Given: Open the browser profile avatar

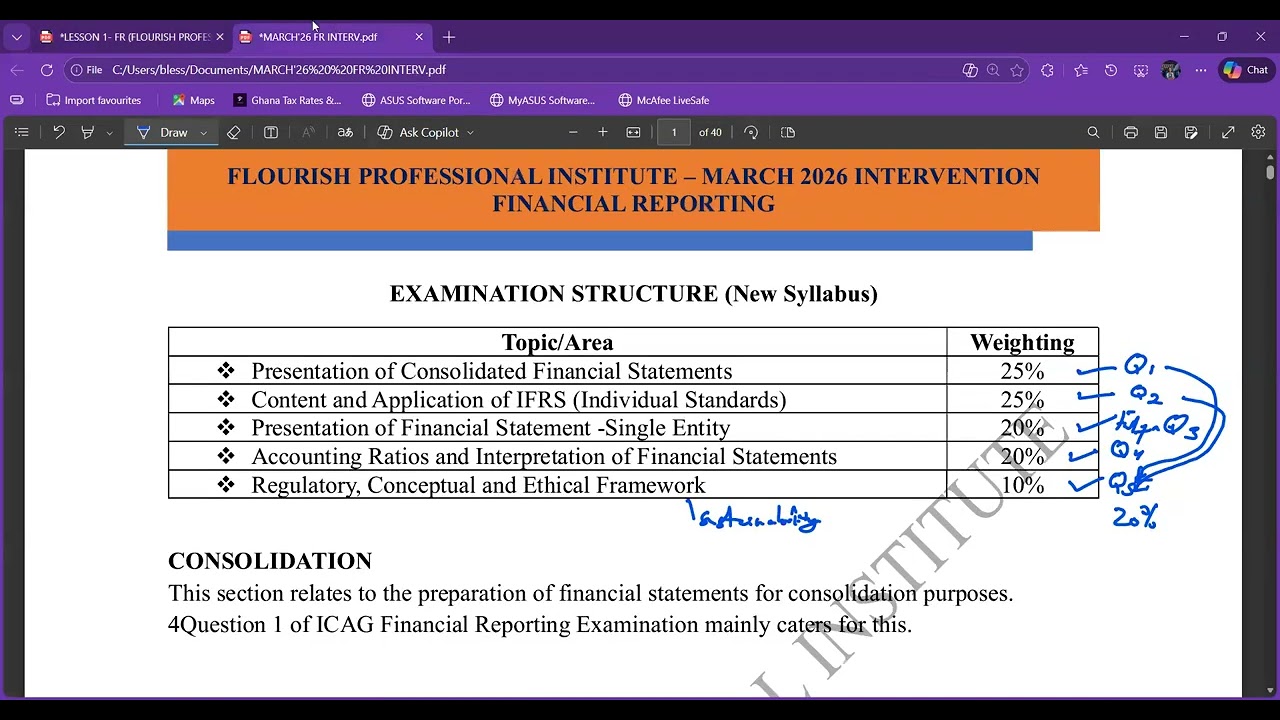Looking at the screenshot, I should (x=1171, y=70).
